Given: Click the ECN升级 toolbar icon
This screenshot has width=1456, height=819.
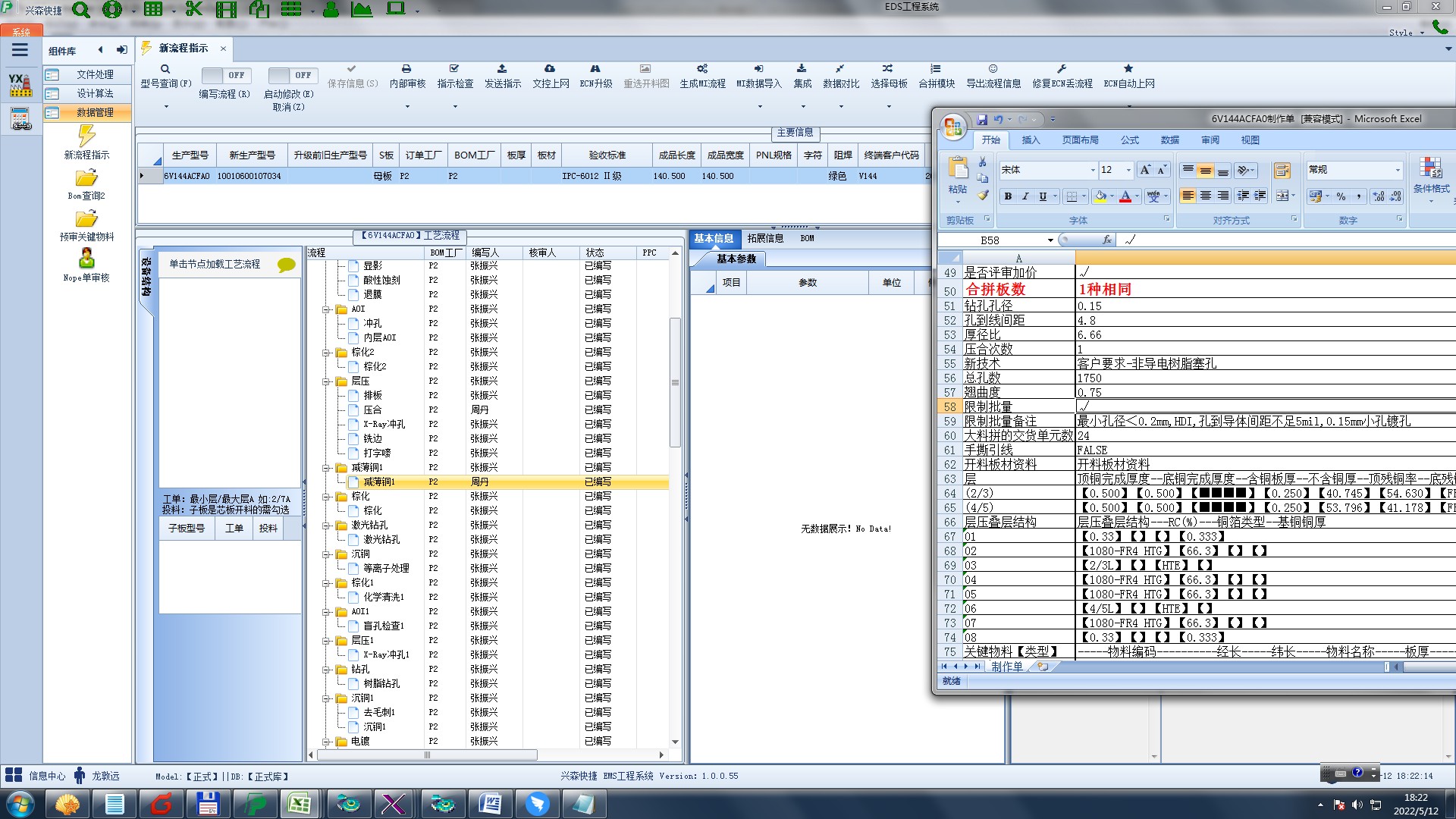Looking at the screenshot, I should pyautogui.click(x=595, y=69).
